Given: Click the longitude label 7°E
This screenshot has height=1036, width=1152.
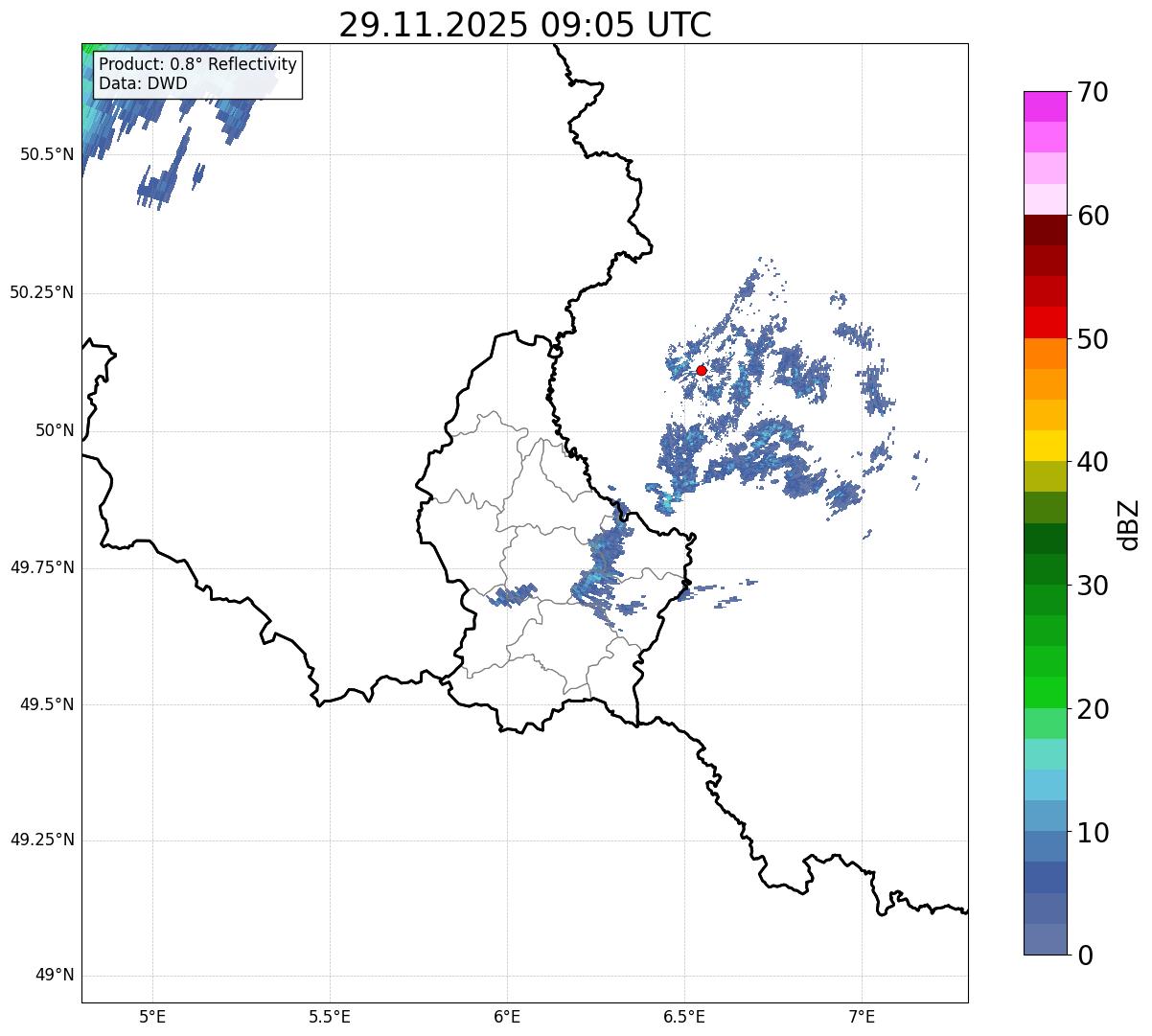Looking at the screenshot, I should pyautogui.click(x=862, y=1017).
